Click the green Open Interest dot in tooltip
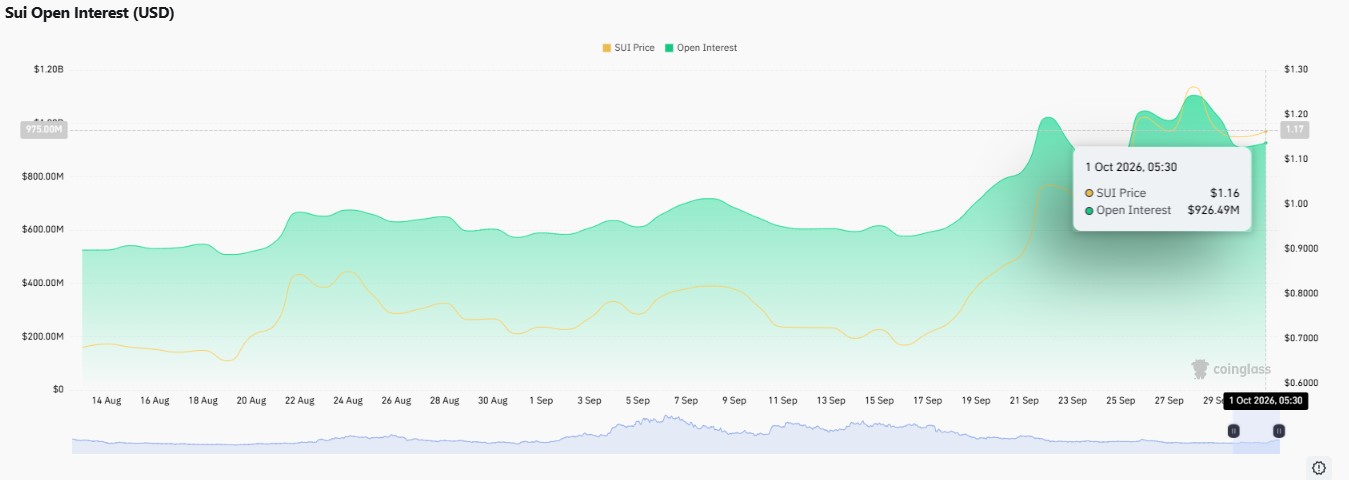Screen dimensions: 1349x480 pos(1089,210)
